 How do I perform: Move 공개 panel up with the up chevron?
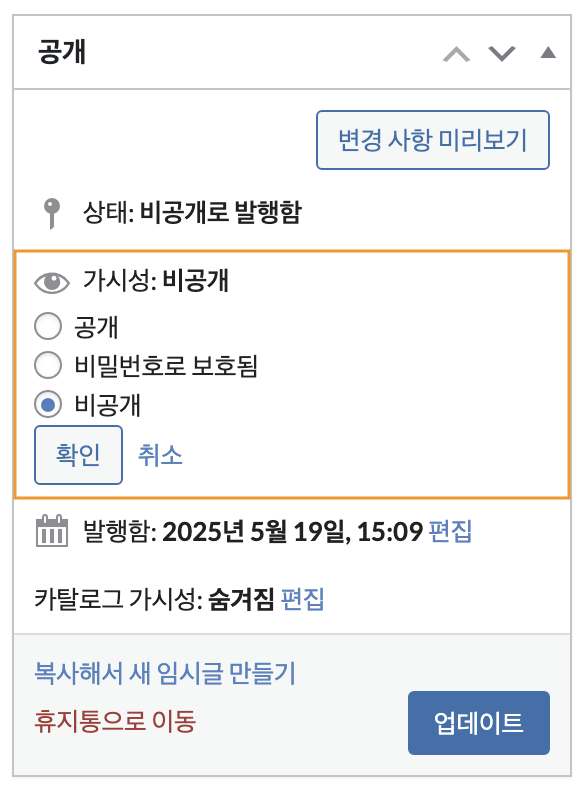click(456, 54)
